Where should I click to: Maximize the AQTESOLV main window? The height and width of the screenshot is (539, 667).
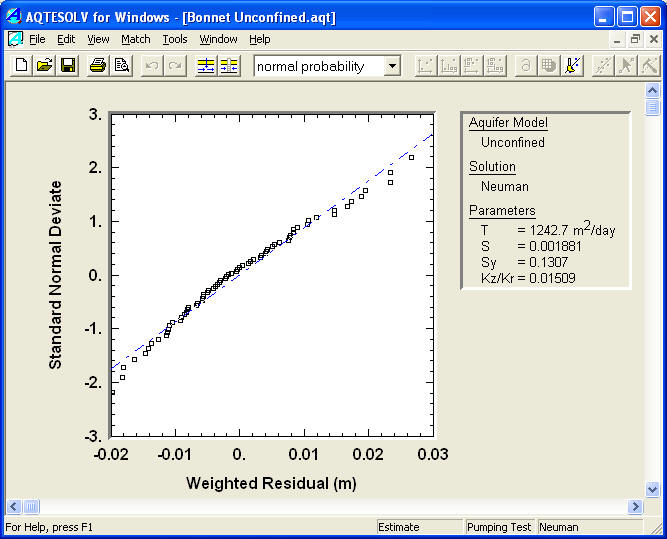point(627,17)
